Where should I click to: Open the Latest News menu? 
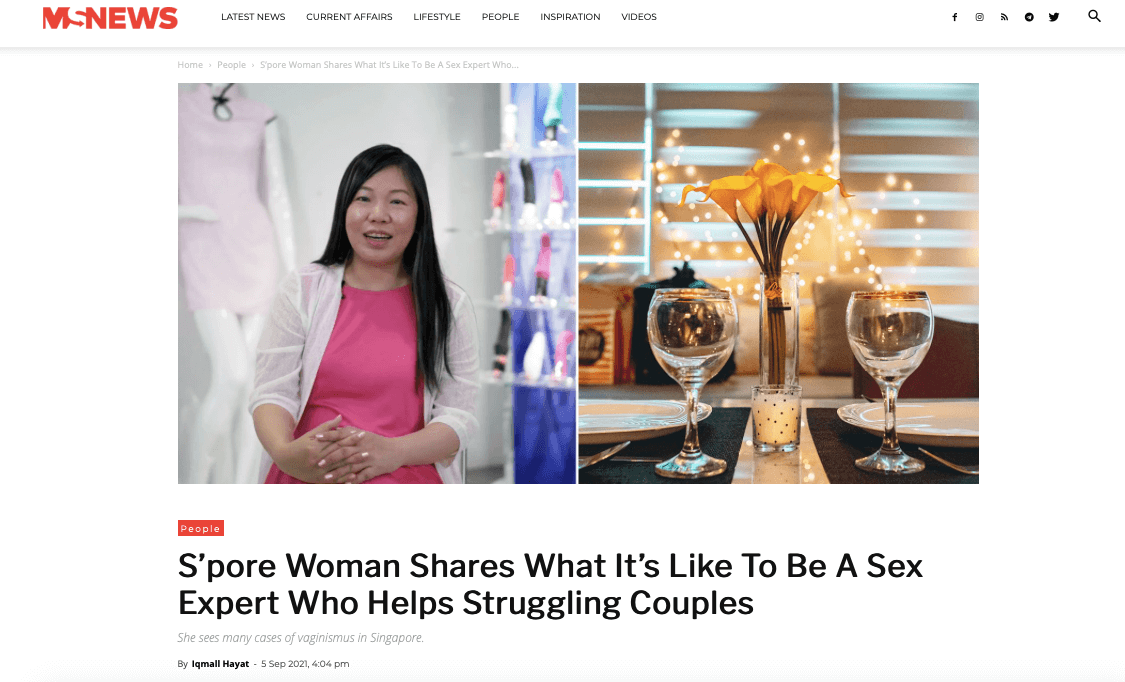tap(253, 16)
